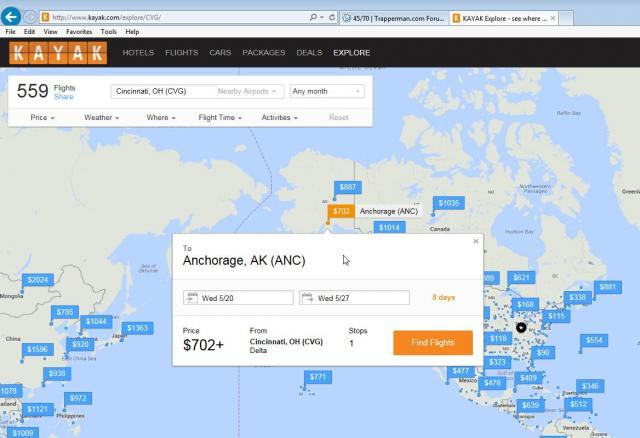Select the $1596 price flag in China
This screenshot has width=640, height=438.
click(x=38, y=349)
